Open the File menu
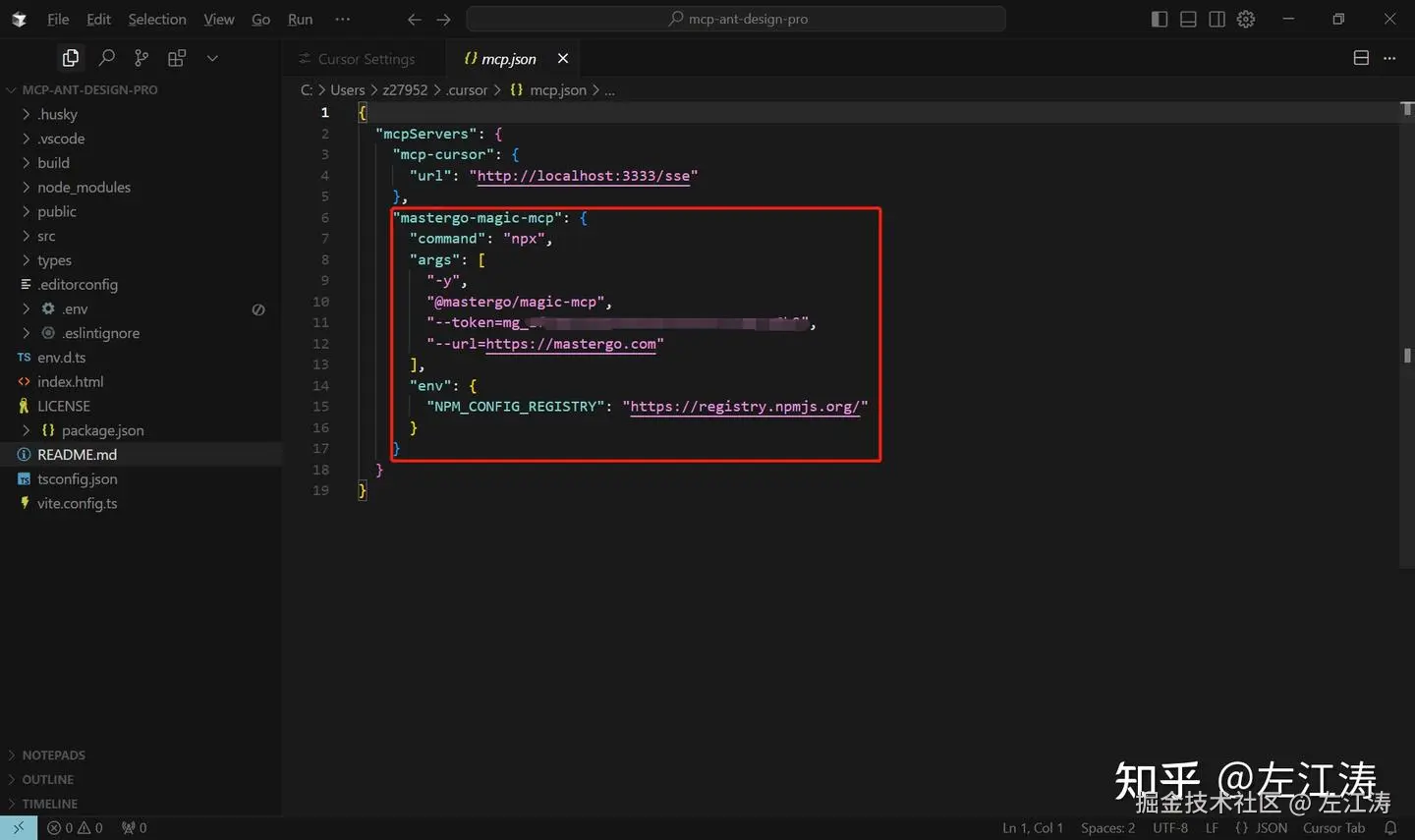Image resolution: width=1415 pixels, height=840 pixels. click(x=58, y=19)
